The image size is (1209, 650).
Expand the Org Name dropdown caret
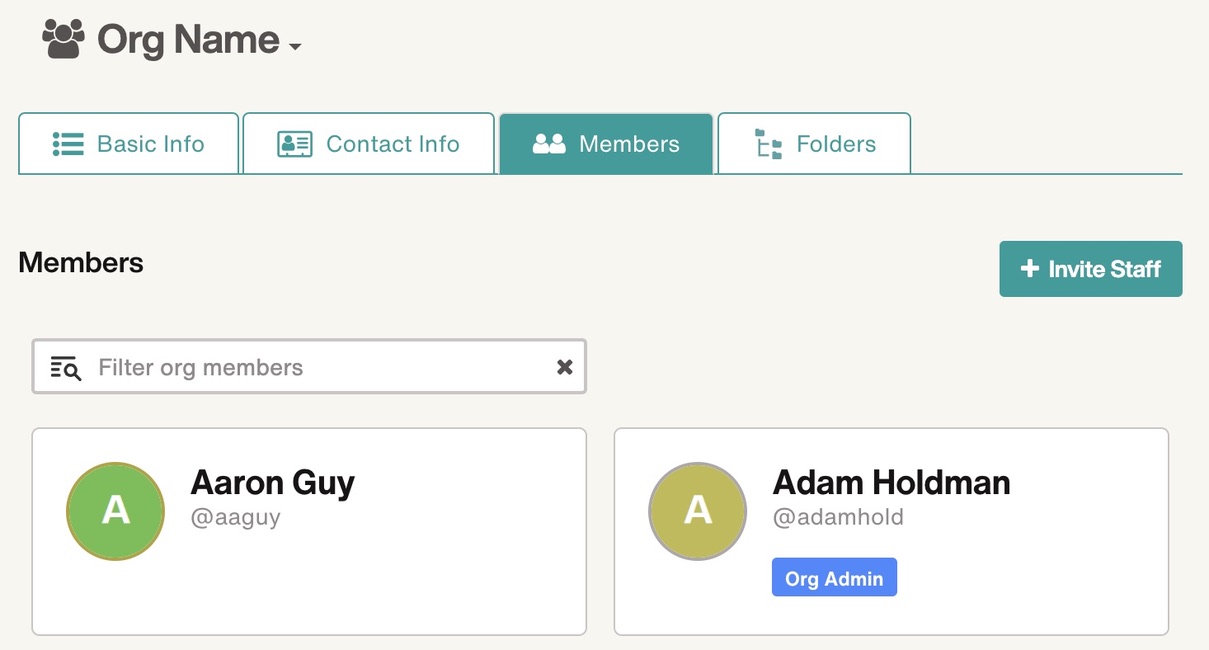[294, 46]
